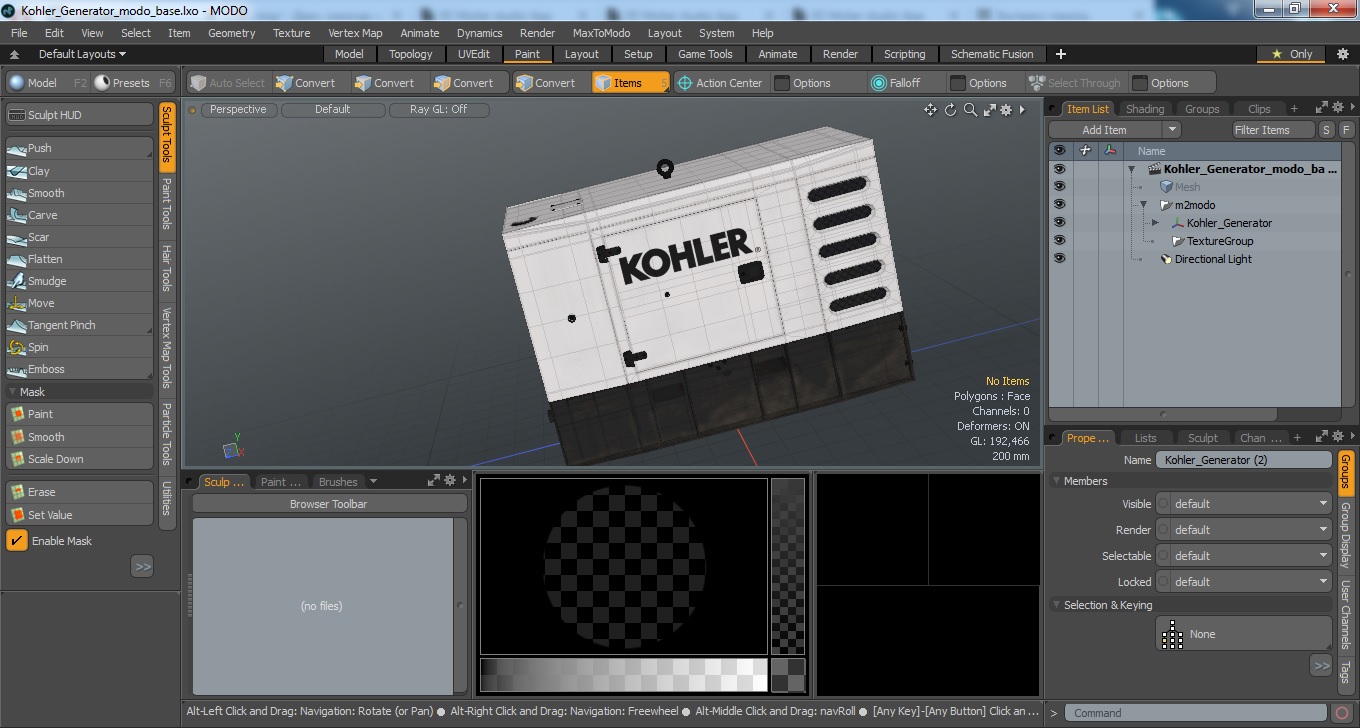
Task: Select the Smooth sculpt tool
Action: [80, 193]
